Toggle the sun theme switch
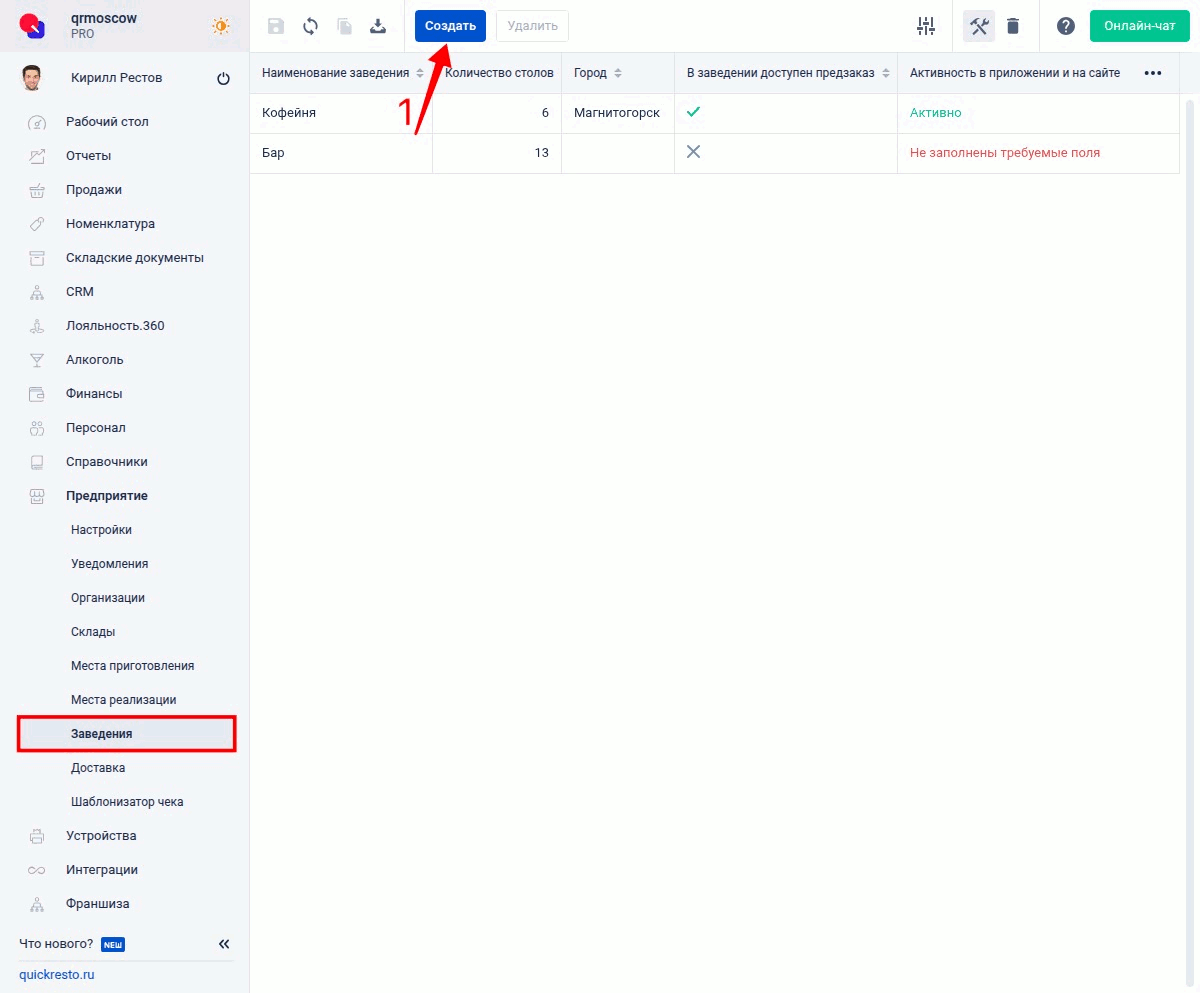Screen dimensions: 1200x993 point(221,26)
